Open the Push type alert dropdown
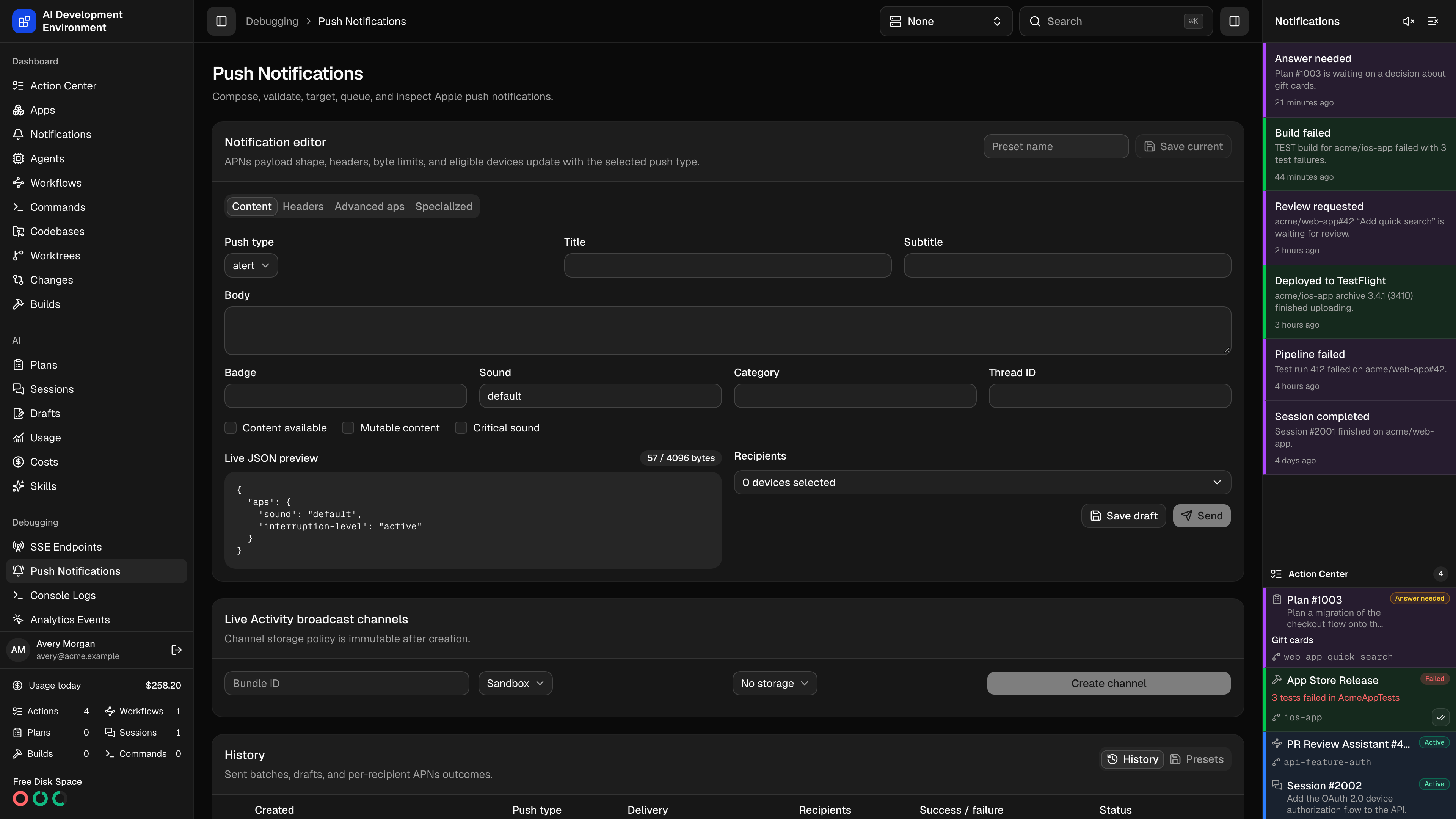This screenshot has height=819, width=1456. tap(251, 266)
